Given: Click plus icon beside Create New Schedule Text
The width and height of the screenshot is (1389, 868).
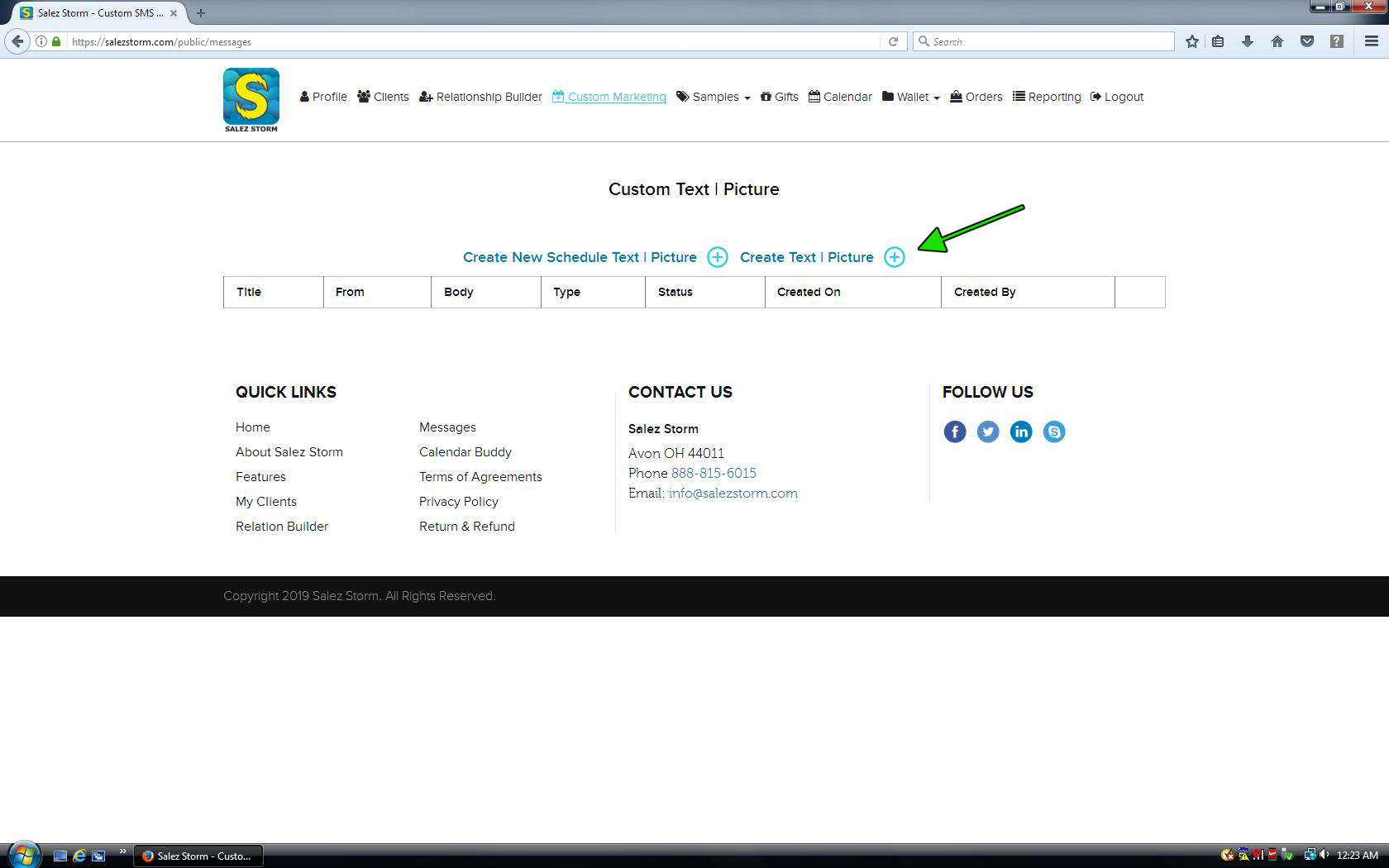Looking at the screenshot, I should tap(717, 257).
